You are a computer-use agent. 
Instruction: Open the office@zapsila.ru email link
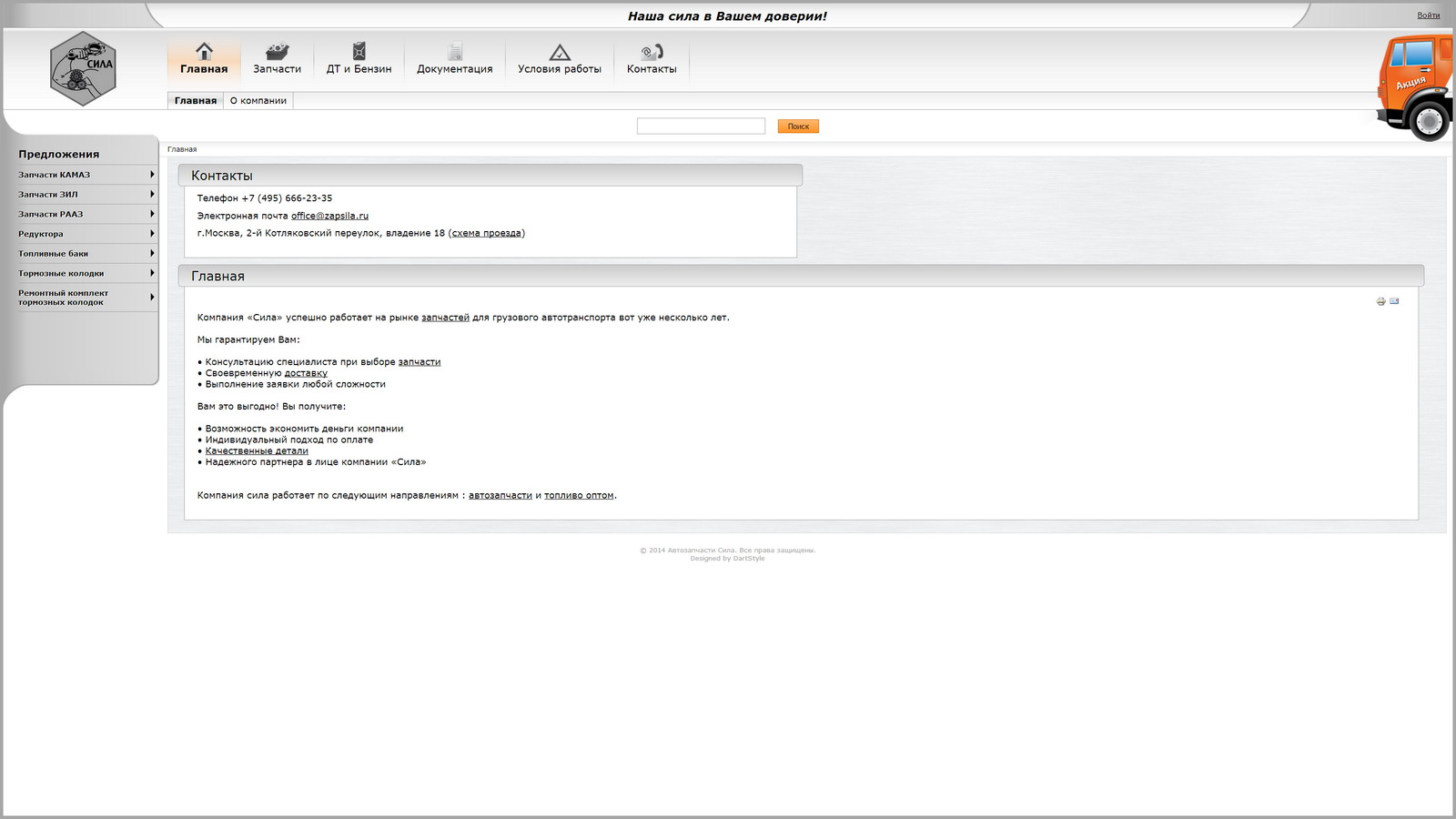tap(329, 216)
